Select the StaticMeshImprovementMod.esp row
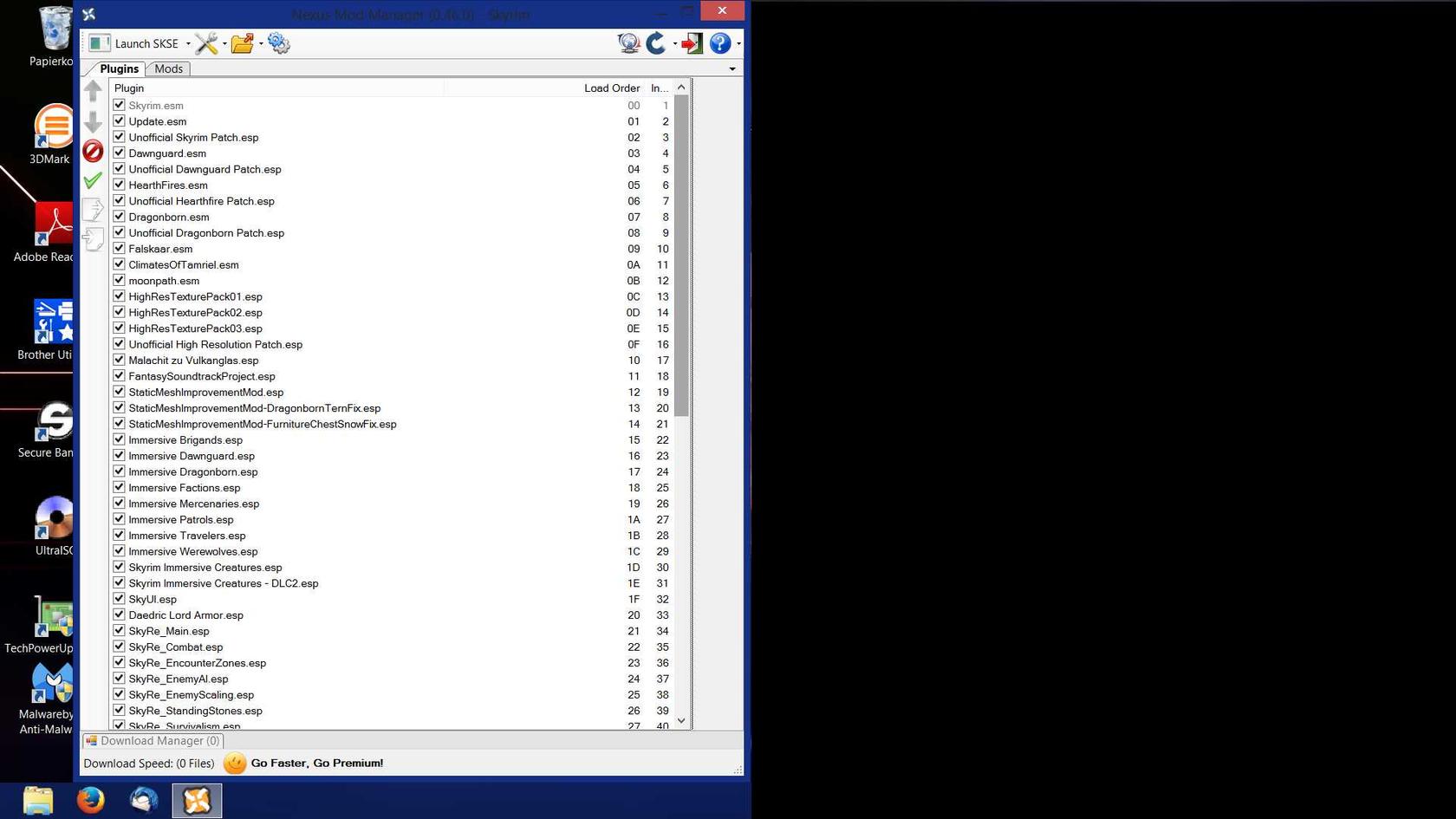Image resolution: width=1456 pixels, height=819 pixels. pyautogui.click(x=392, y=392)
